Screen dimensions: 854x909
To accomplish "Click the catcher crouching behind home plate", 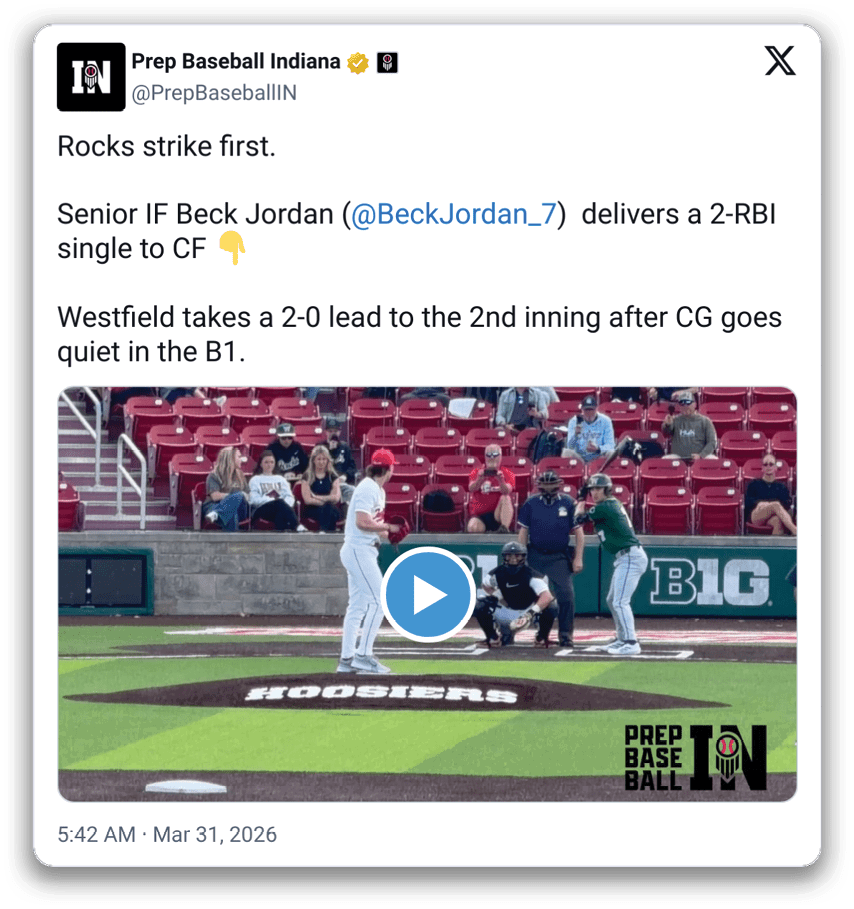I will coord(515,595).
